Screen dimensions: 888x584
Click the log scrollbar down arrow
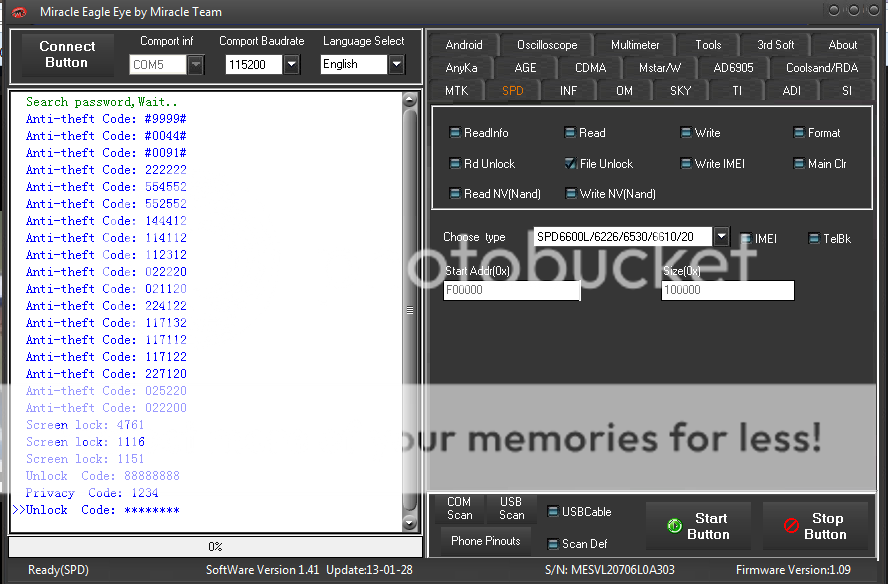click(x=409, y=523)
